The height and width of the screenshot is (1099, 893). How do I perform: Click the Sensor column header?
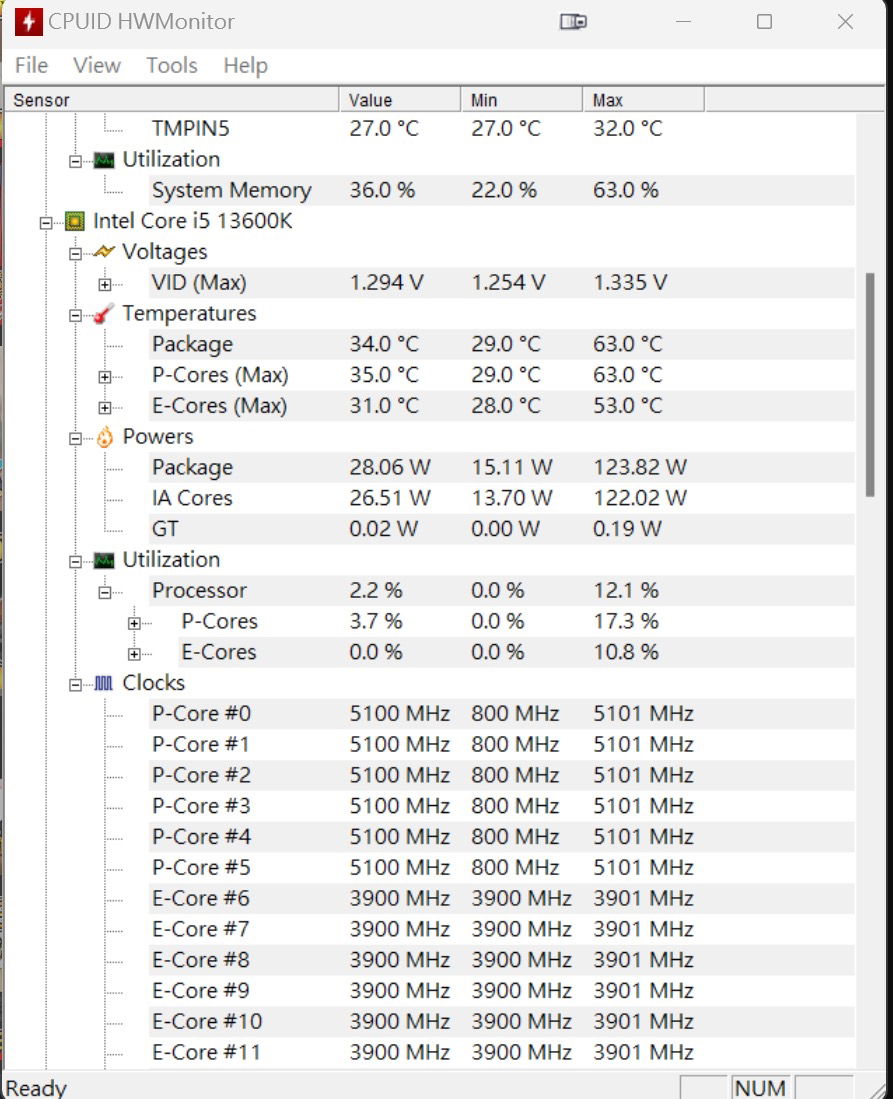pos(172,100)
